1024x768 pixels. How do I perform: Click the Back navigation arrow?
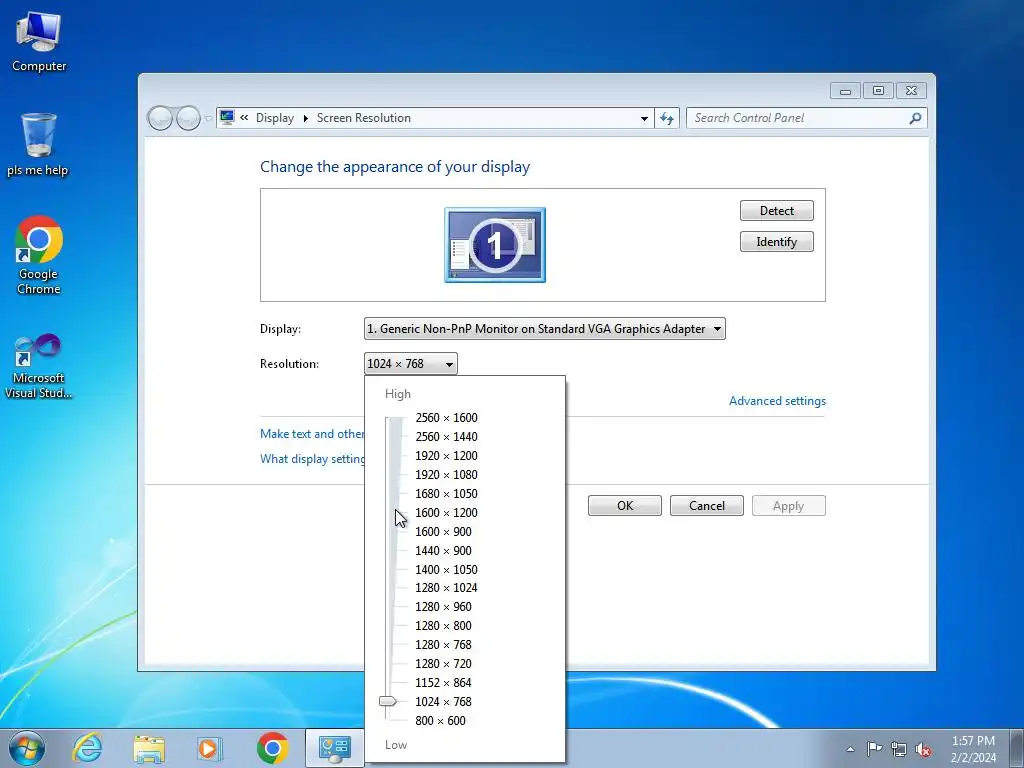click(x=160, y=118)
